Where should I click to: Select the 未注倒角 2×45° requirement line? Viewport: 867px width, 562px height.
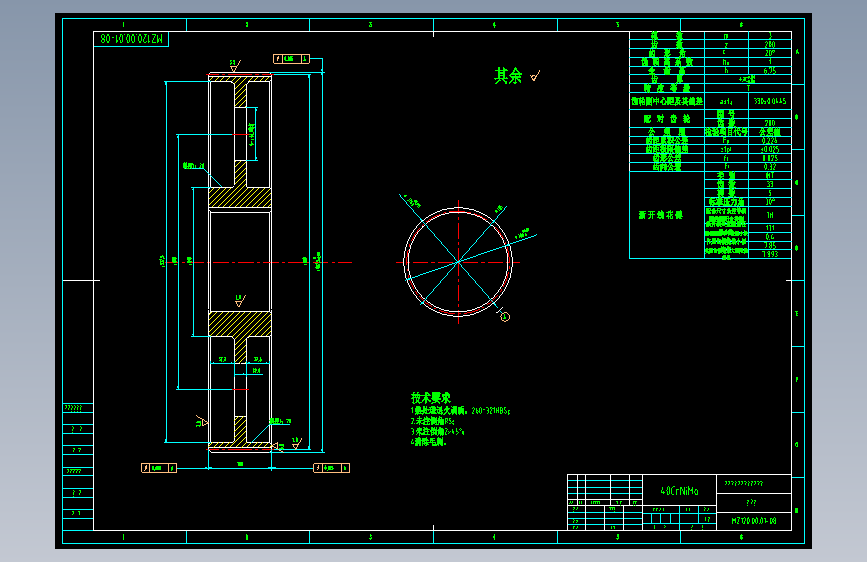pyautogui.click(x=437, y=431)
